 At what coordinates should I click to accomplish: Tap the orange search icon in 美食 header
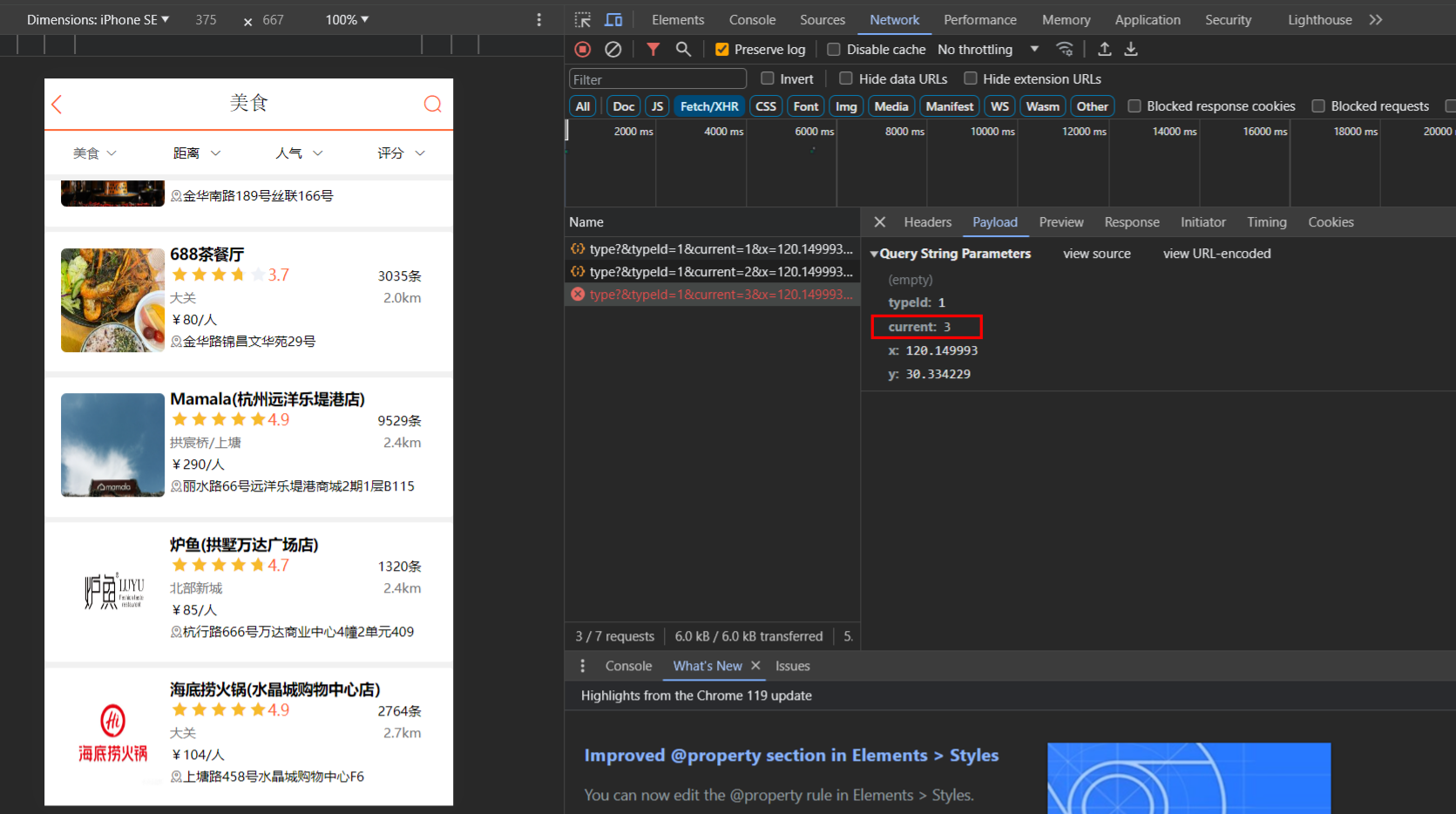coord(432,105)
